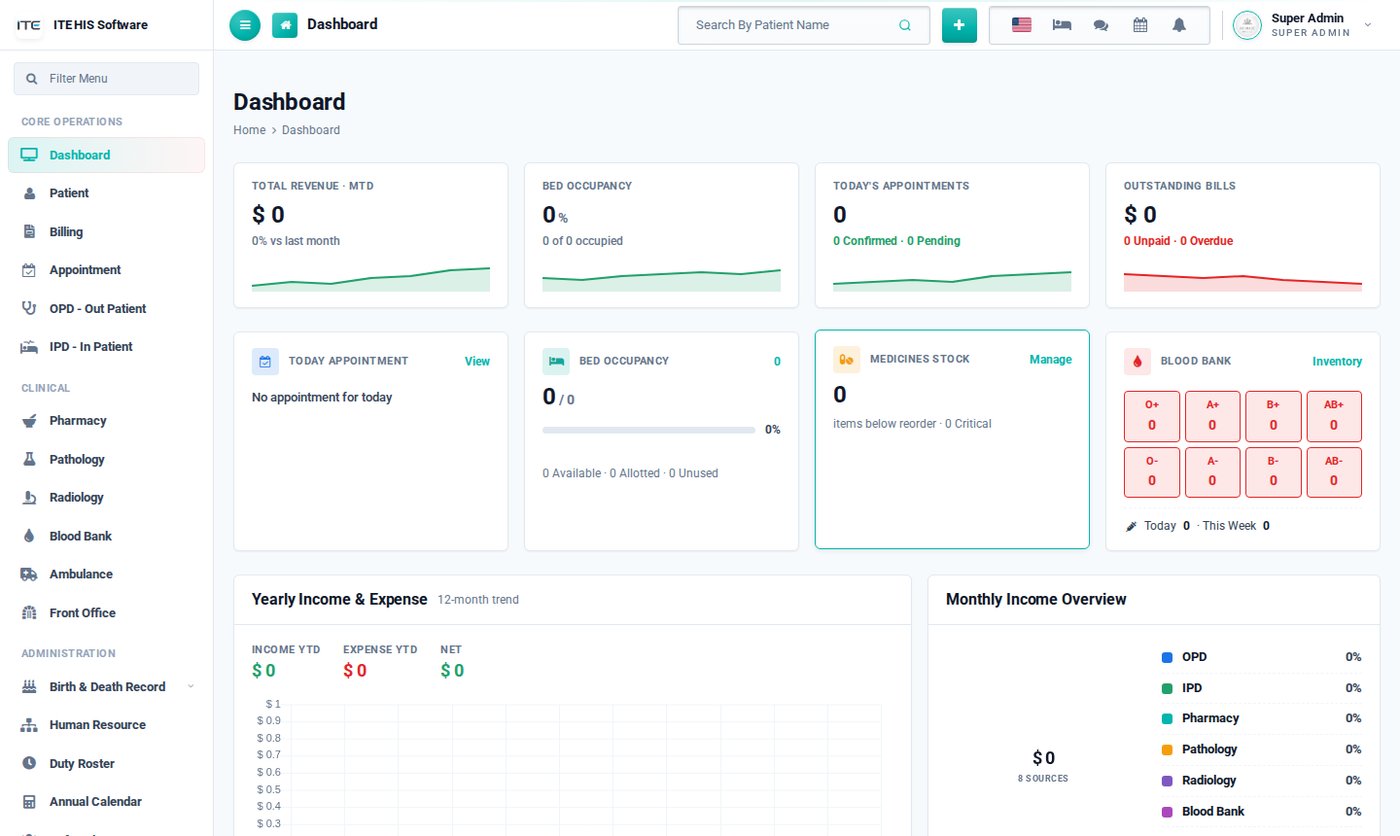Select the O- blood group tile
The image size is (1400, 836).
tap(1152, 472)
